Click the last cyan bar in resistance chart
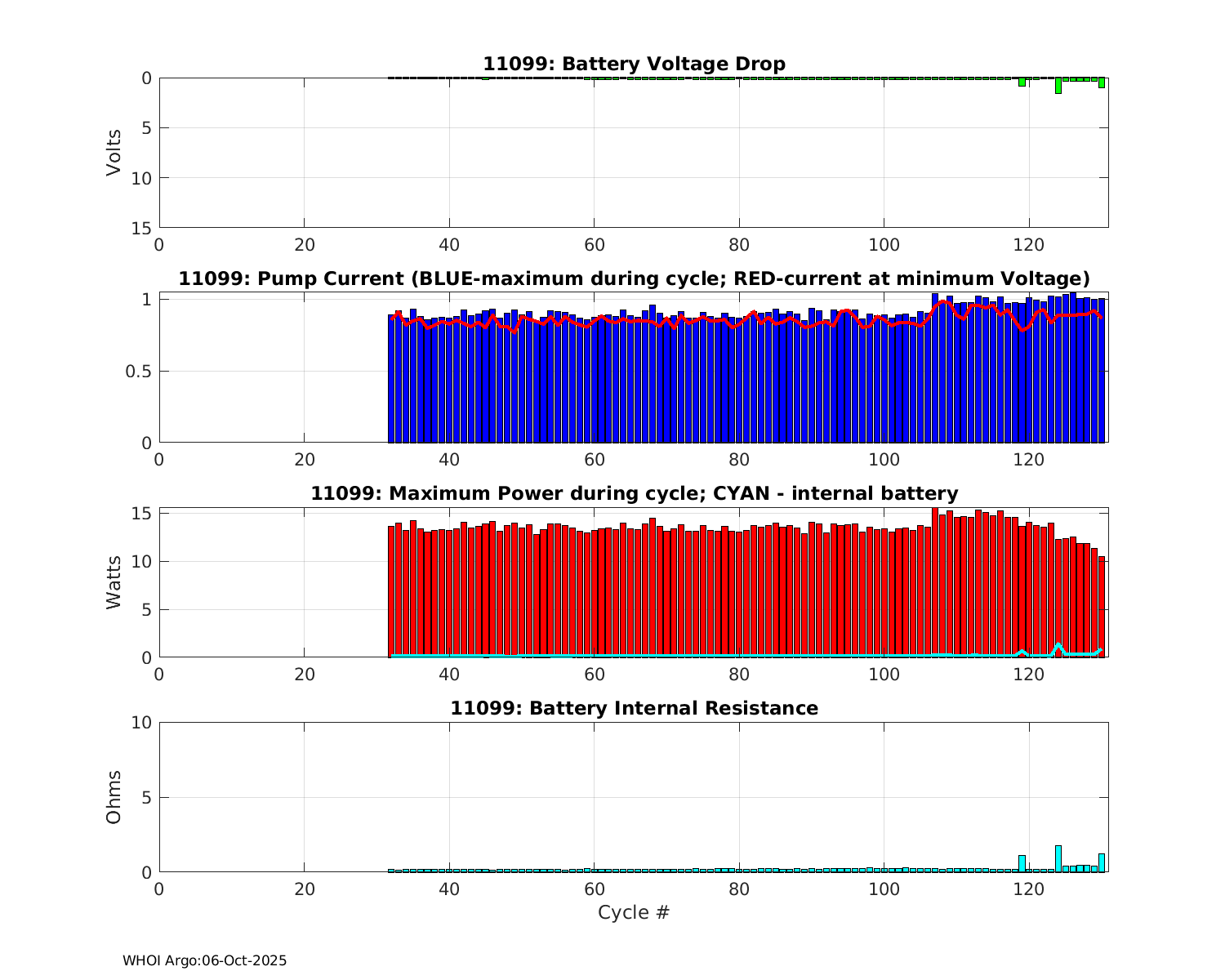 coord(1101,863)
